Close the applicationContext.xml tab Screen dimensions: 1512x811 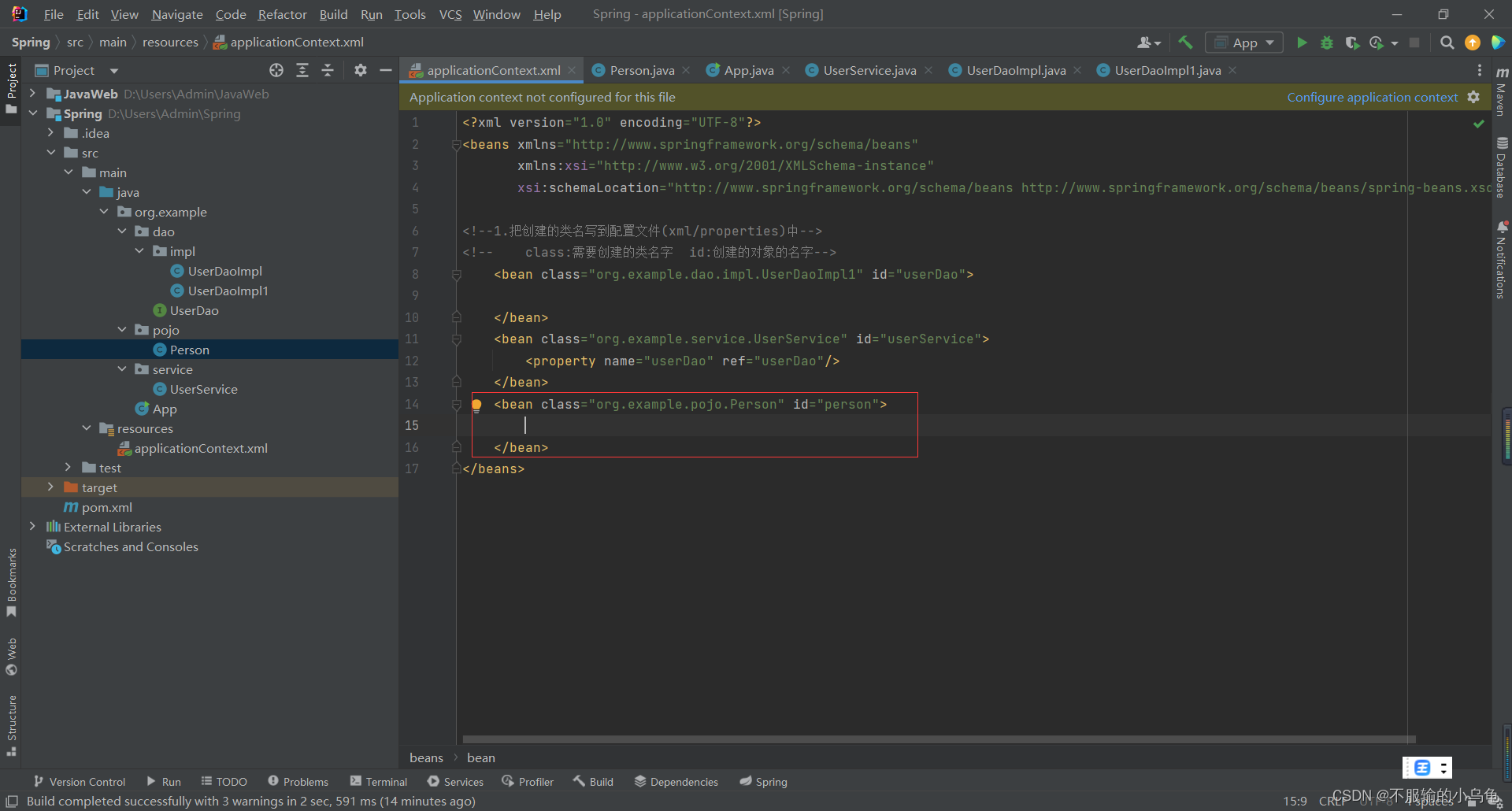(x=572, y=70)
